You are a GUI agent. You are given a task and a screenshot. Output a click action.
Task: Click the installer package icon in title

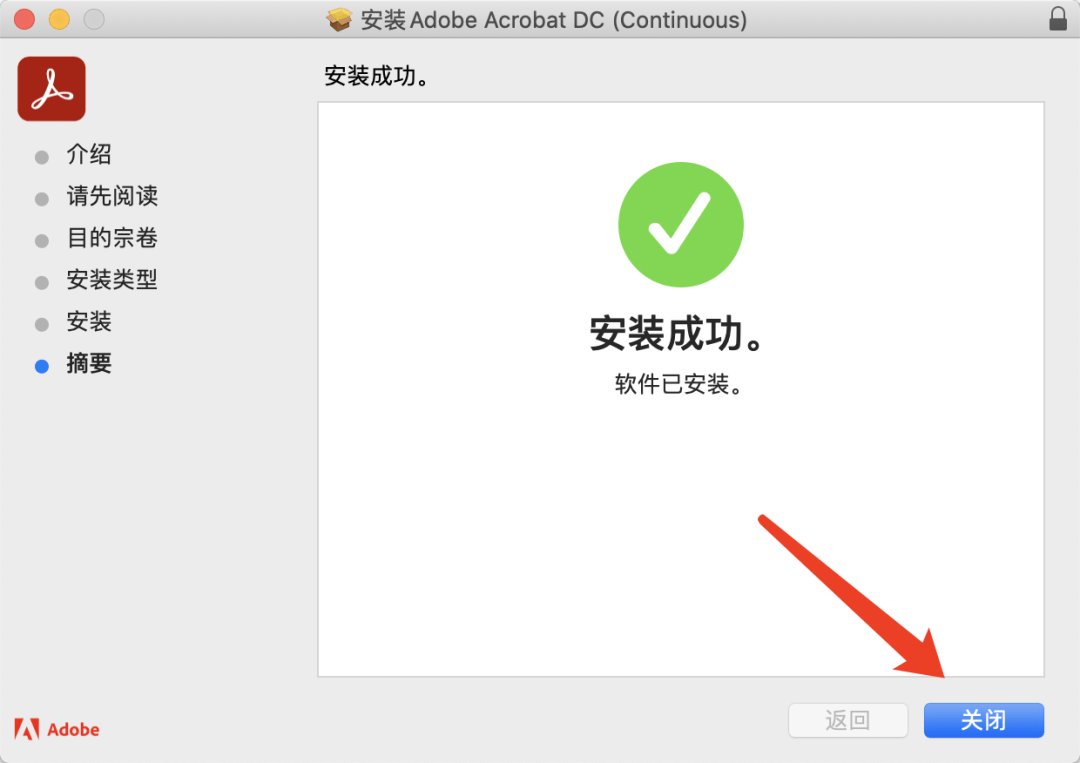[x=339, y=19]
